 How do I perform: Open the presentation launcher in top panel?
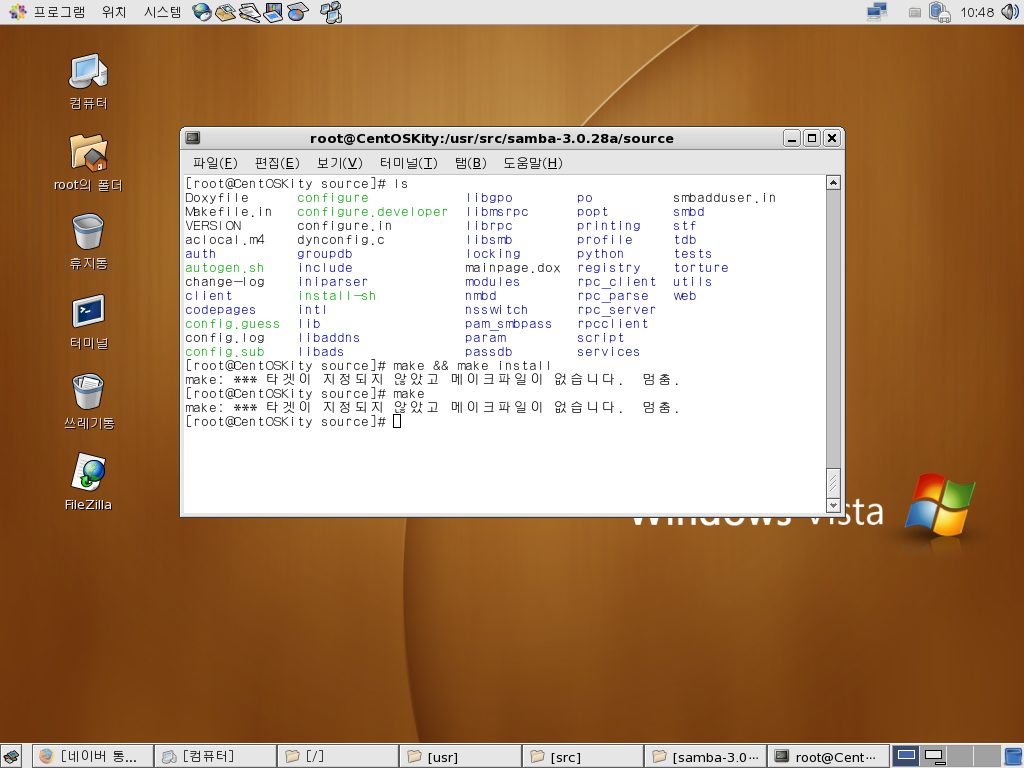click(274, 12)
